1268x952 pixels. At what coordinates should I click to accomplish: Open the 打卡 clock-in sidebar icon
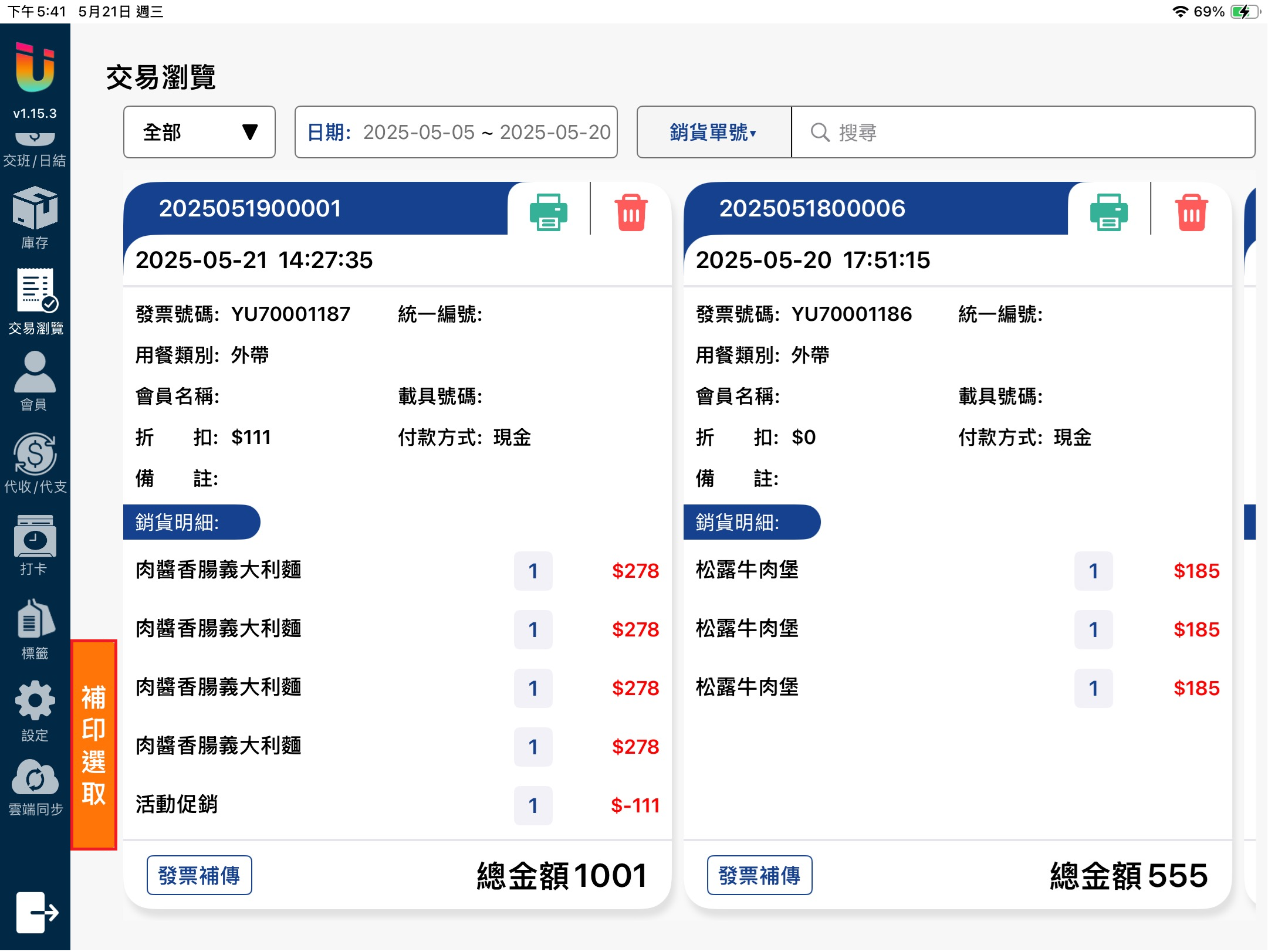pos(35,544)
